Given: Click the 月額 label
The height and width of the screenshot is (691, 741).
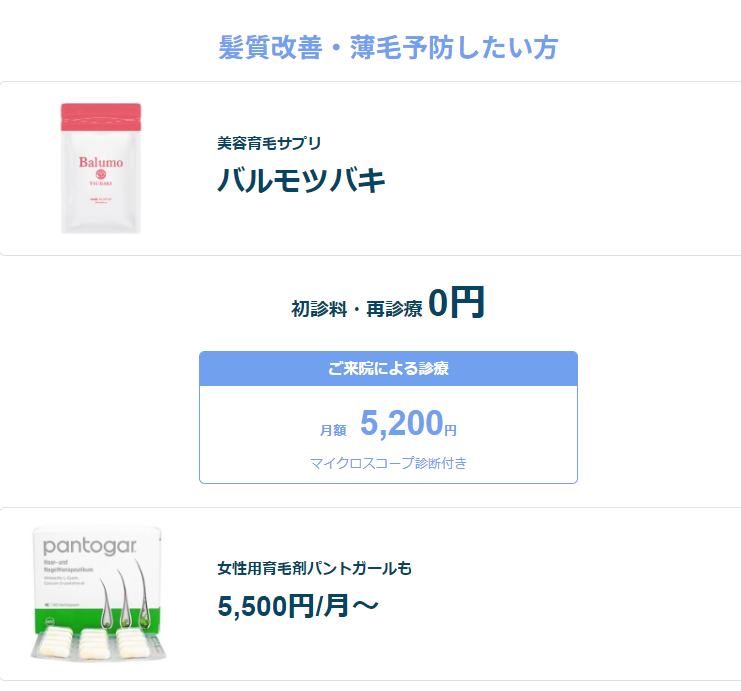Looking at the screenshot, I should (x=333, y=430).
